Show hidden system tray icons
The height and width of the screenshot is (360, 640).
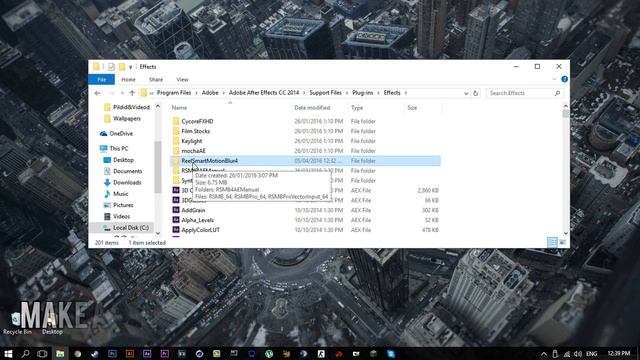[544, 354]
